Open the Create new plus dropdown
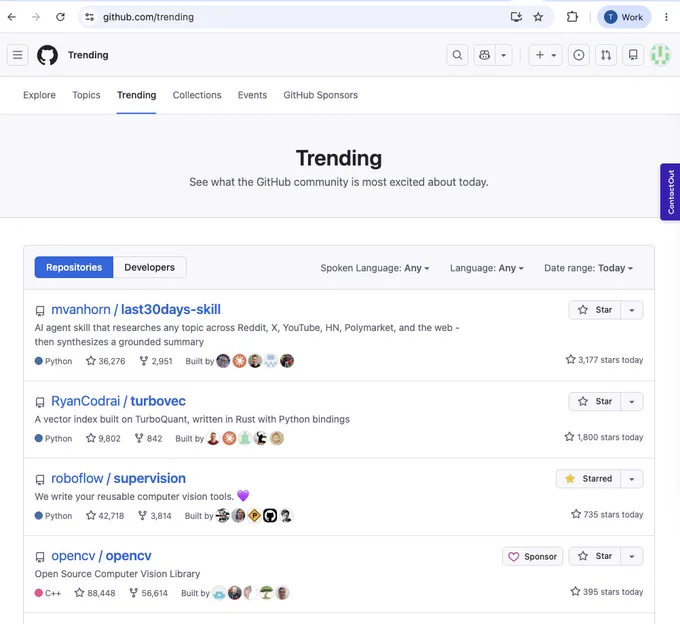Screen dimensions: 680x624 546,55
